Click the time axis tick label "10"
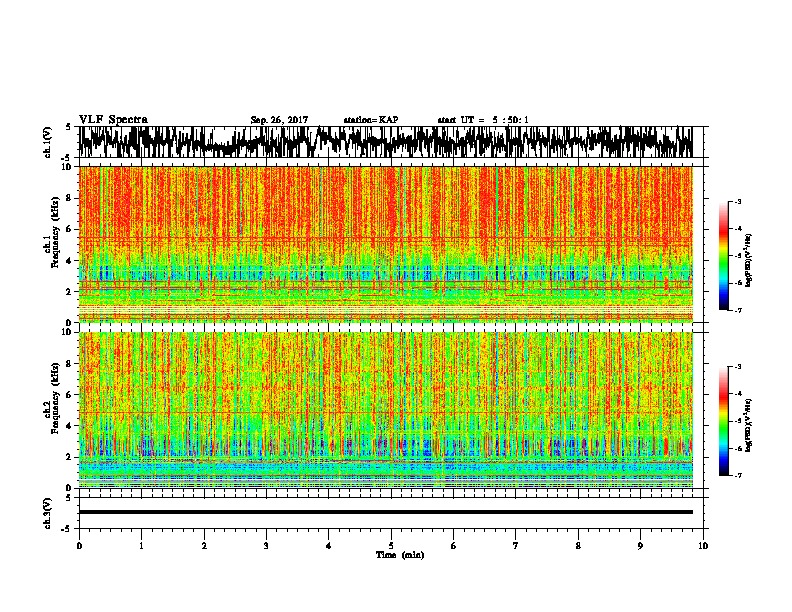Image resolution: width=792 pixels, height=612 pixels. tap(703, 546)
